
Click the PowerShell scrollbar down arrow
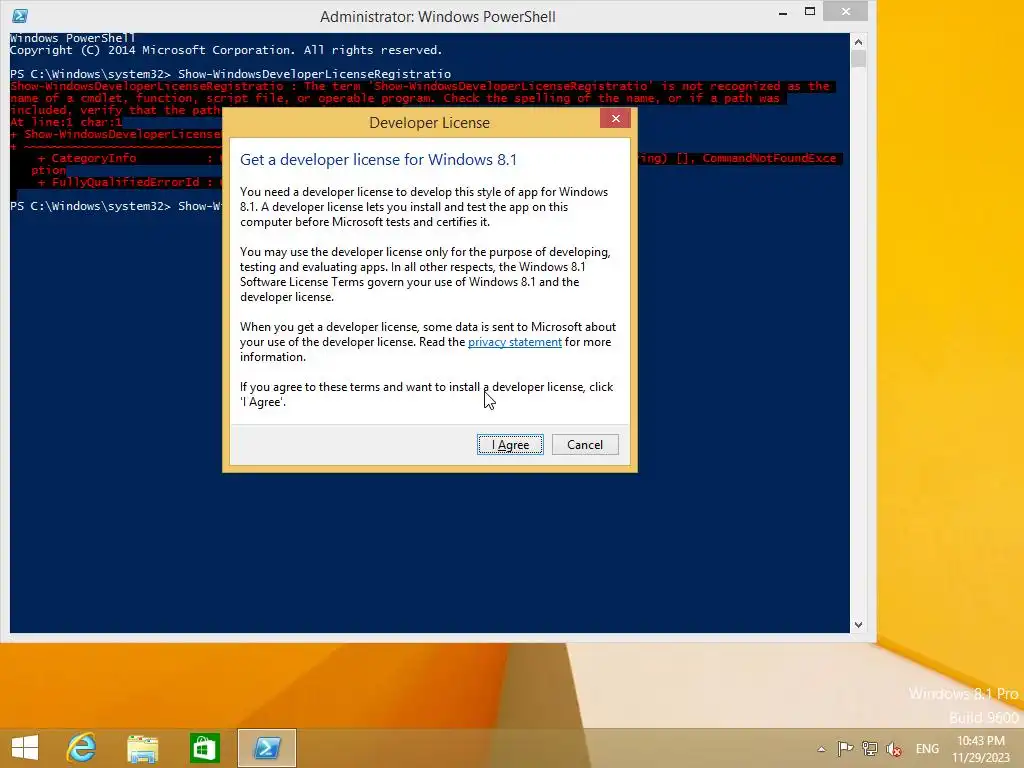pos(858,625)
